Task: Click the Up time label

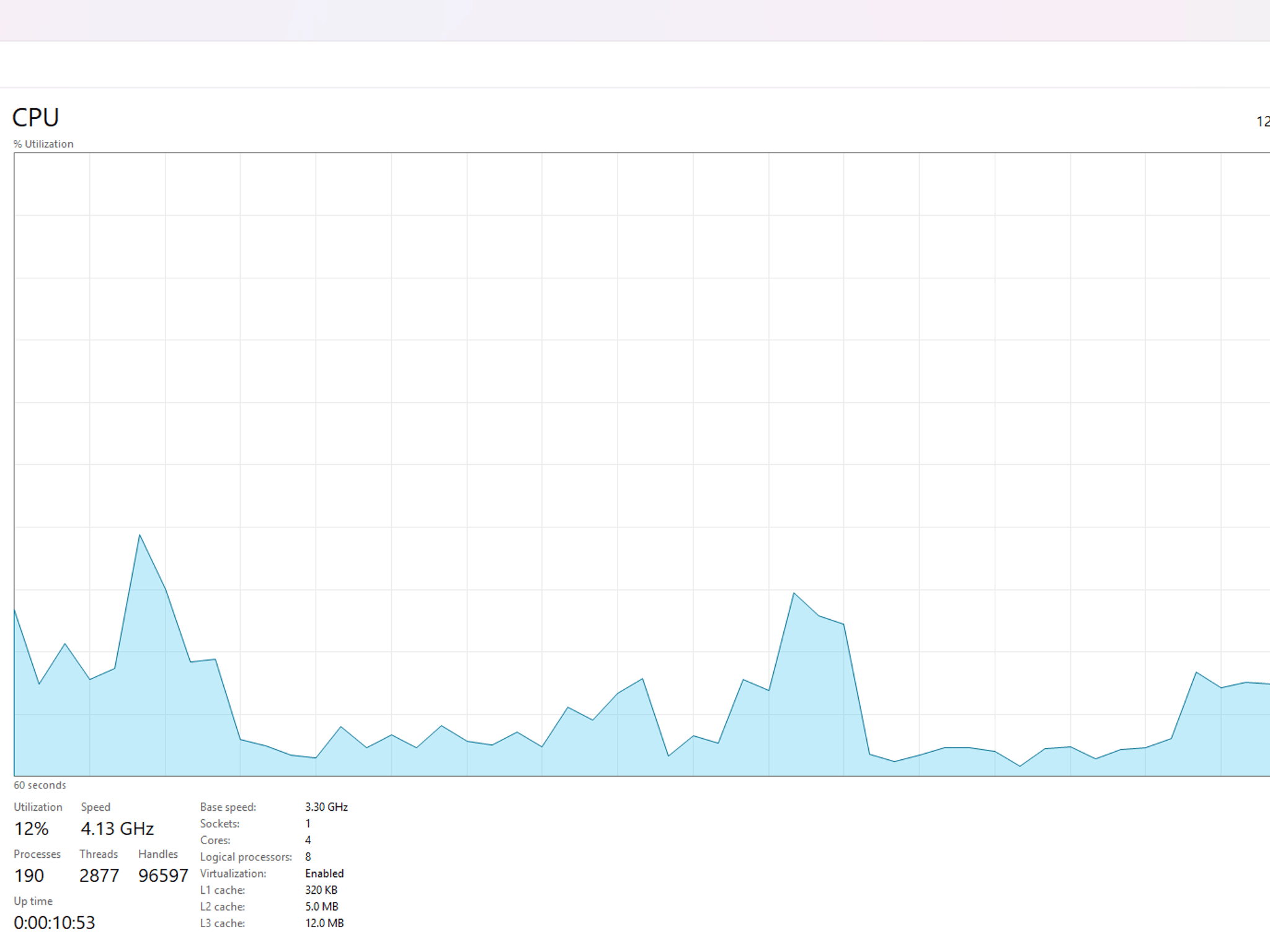Action: [x=33, y=901]
